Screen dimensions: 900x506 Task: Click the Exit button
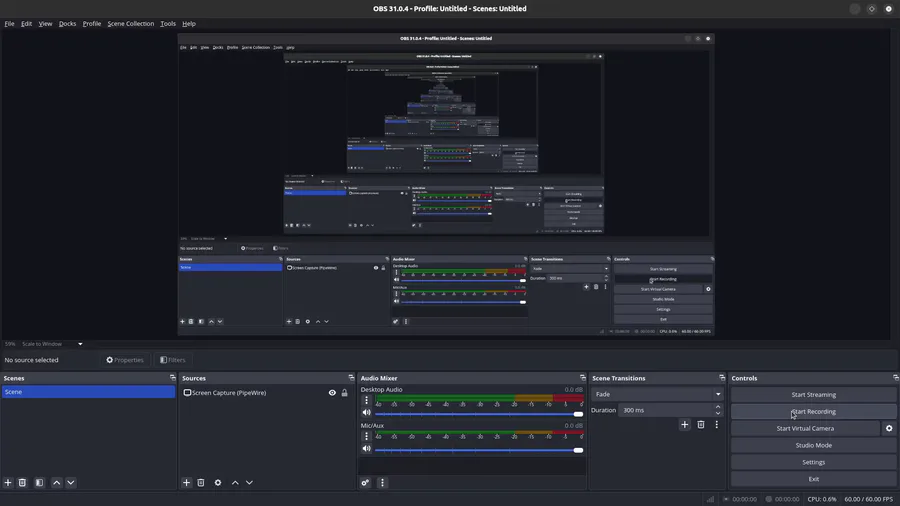pyautogui.click(x=813, y=479)
